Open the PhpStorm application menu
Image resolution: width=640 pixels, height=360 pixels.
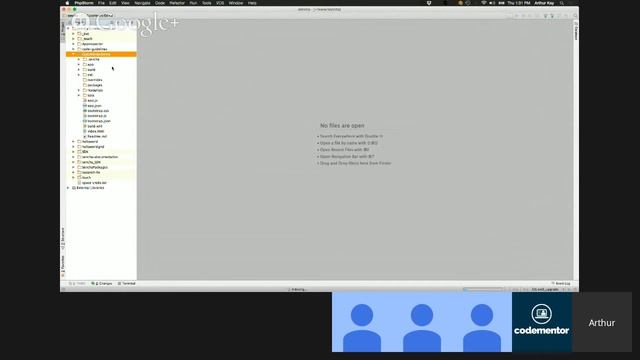84,3
